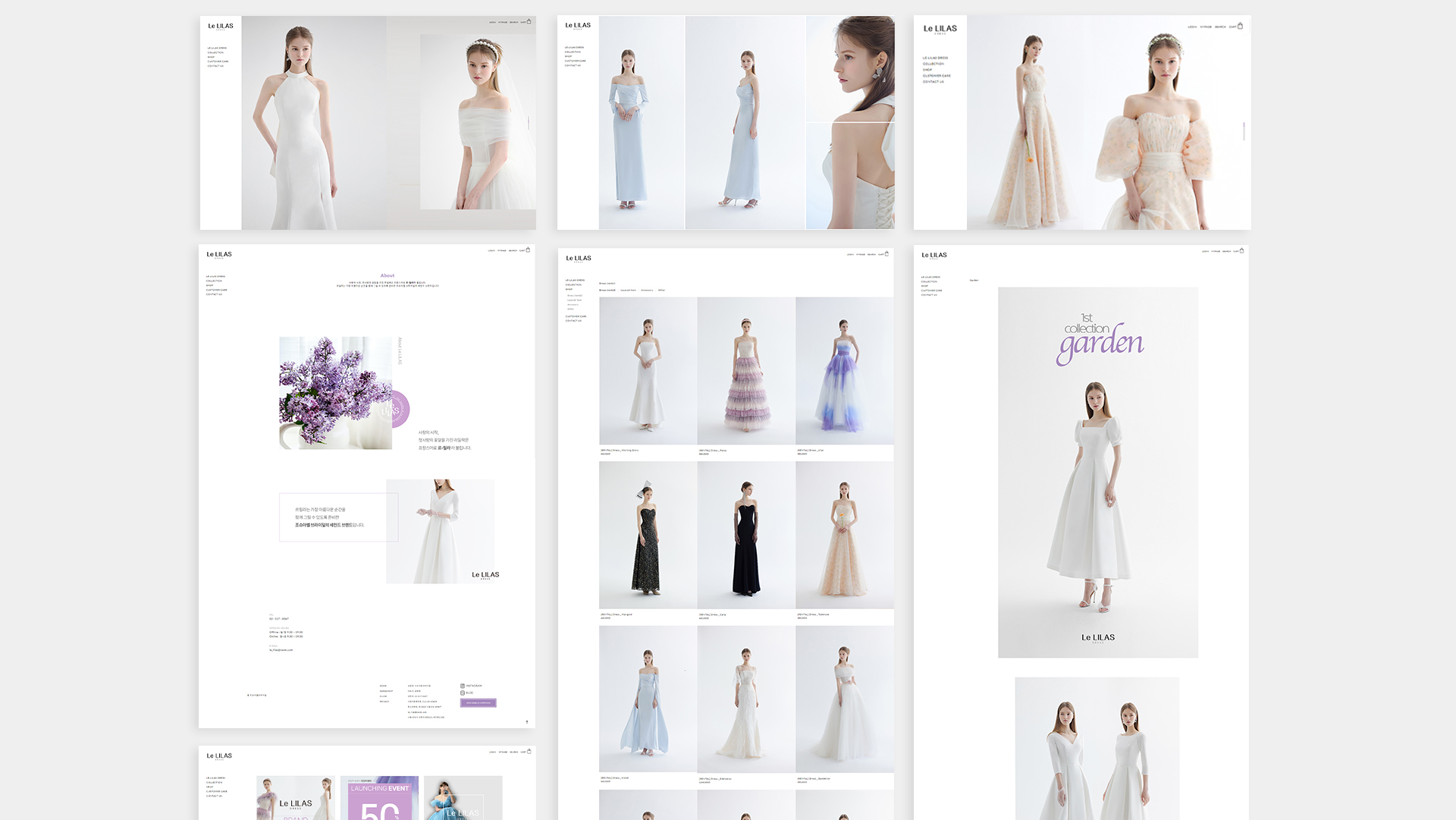1456x820 pixels.
Task: Open the light blue cape dress product thumbnail
Action: coord(648,699)
